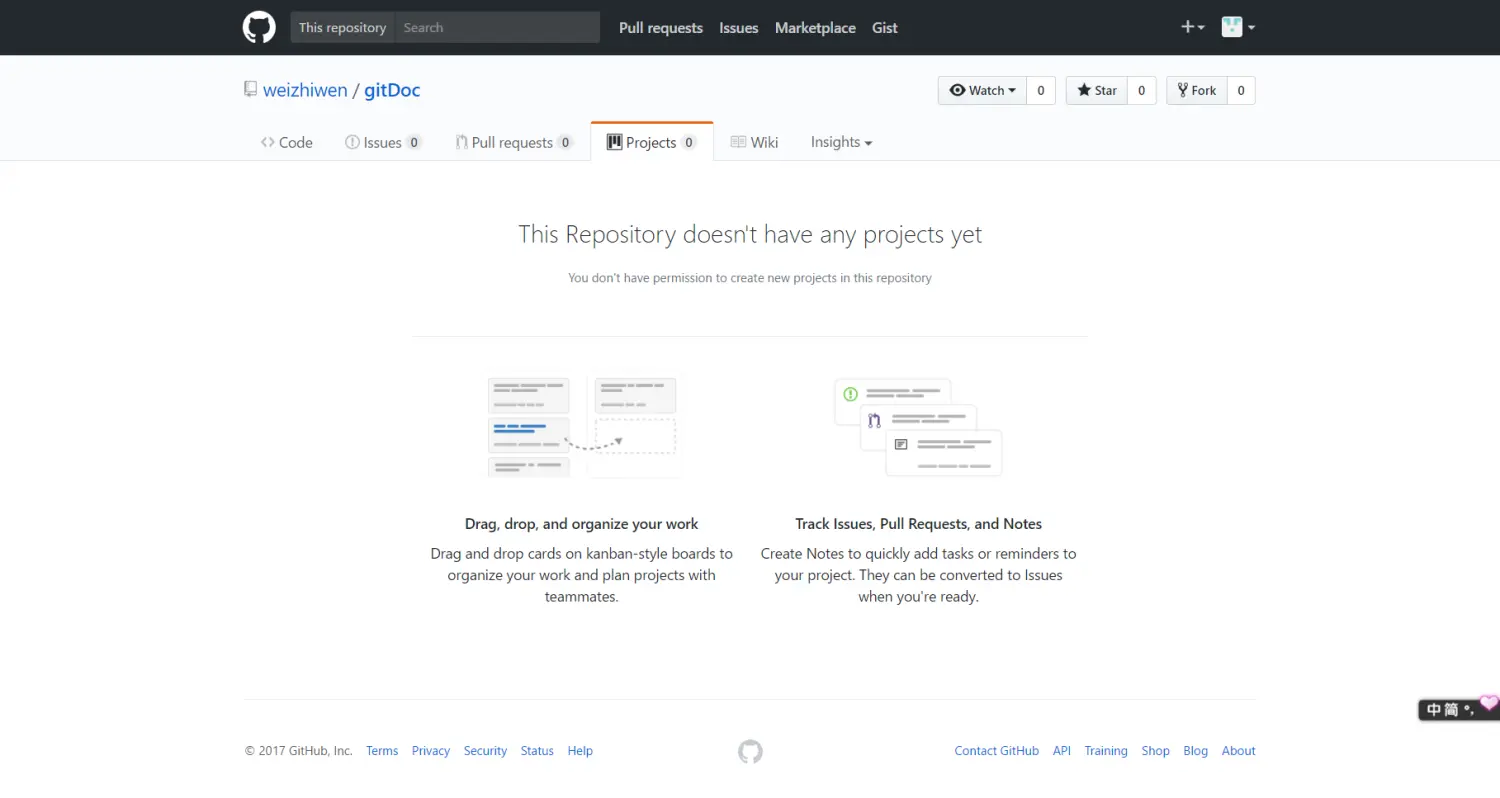
Task: Click the repository book icon beside weizhiwen
Action: point(251,90)
